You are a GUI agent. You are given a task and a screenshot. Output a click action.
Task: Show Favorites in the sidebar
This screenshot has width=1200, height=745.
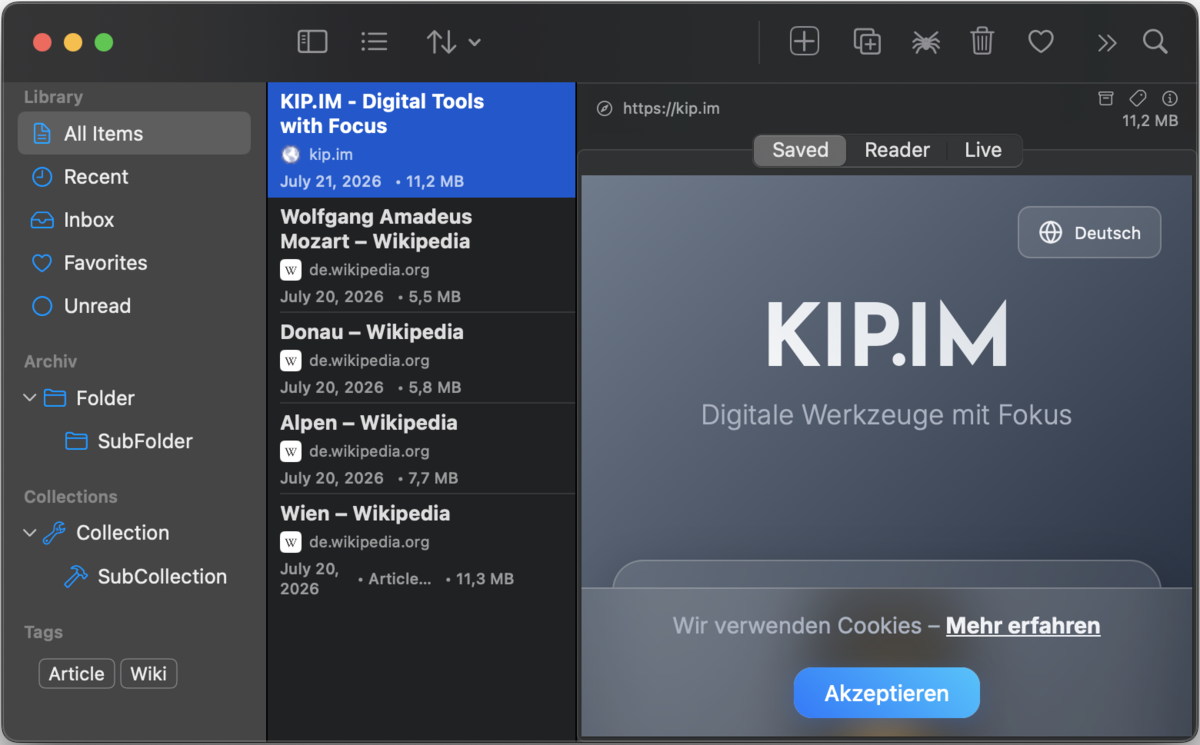(134, 263)
